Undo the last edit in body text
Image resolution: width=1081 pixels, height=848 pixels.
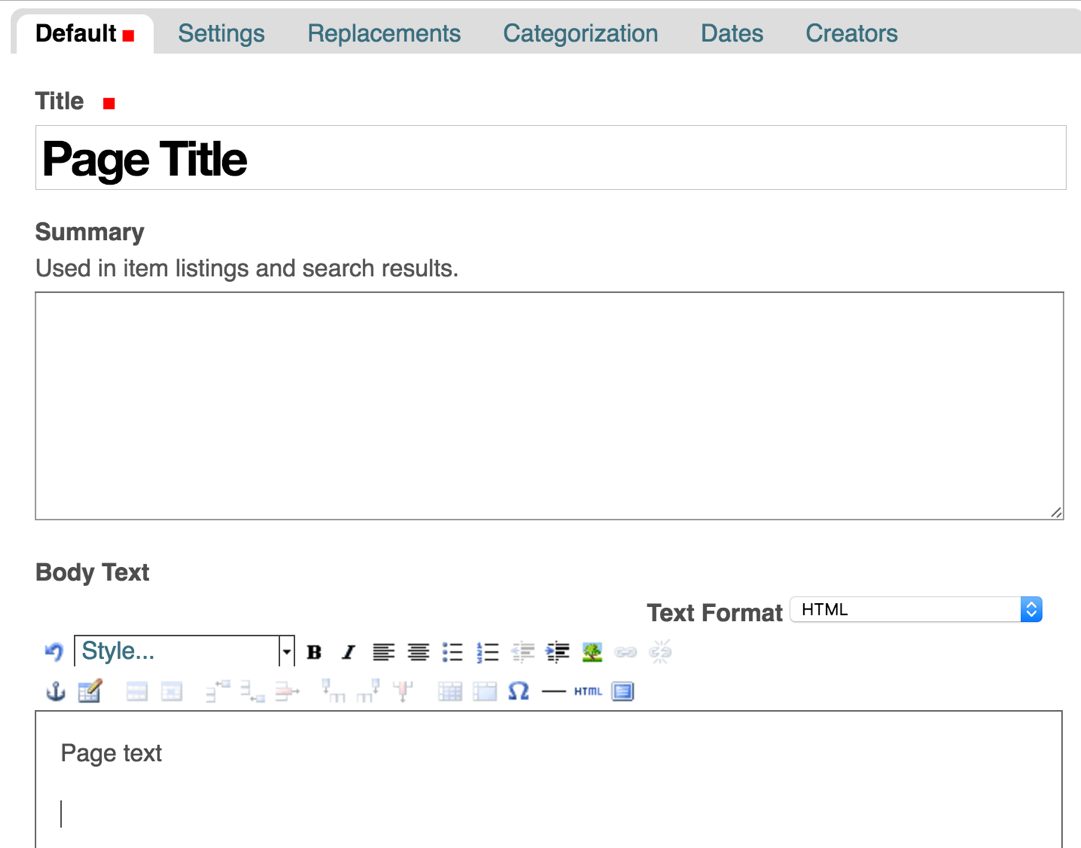(x=54, y=652)
